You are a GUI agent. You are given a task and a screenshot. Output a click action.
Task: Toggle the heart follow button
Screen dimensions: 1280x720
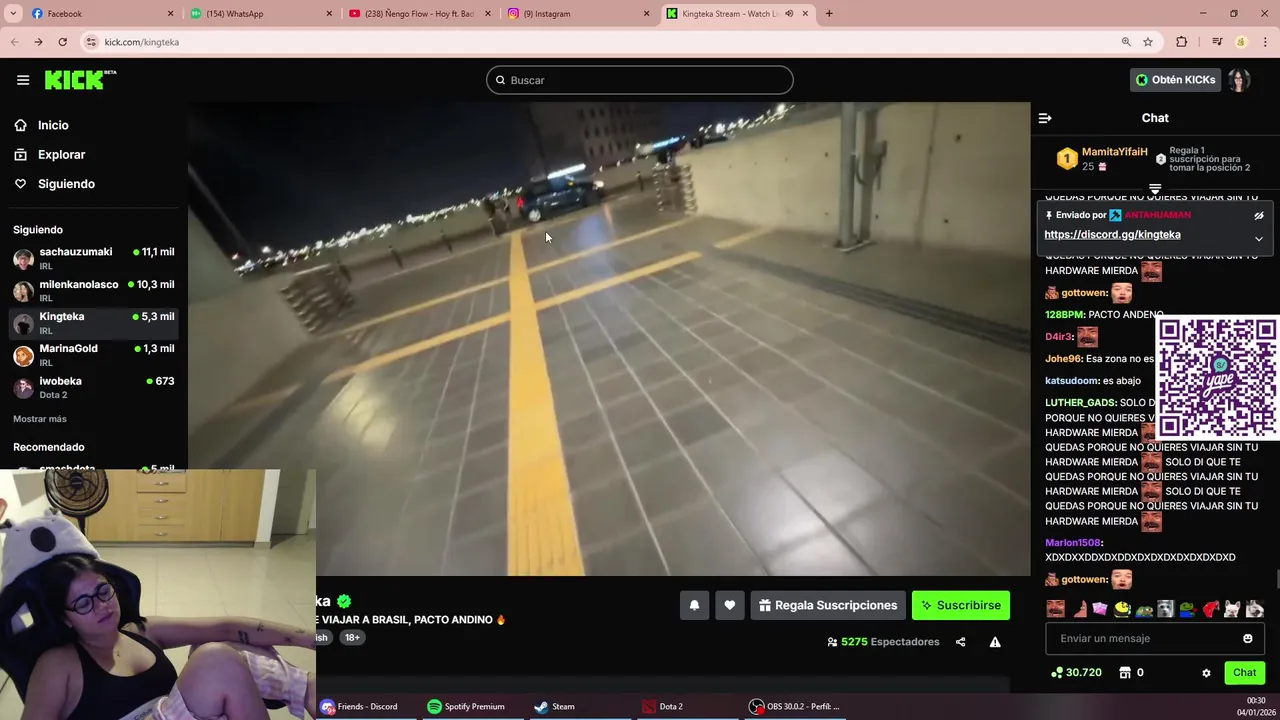point(730,605)
